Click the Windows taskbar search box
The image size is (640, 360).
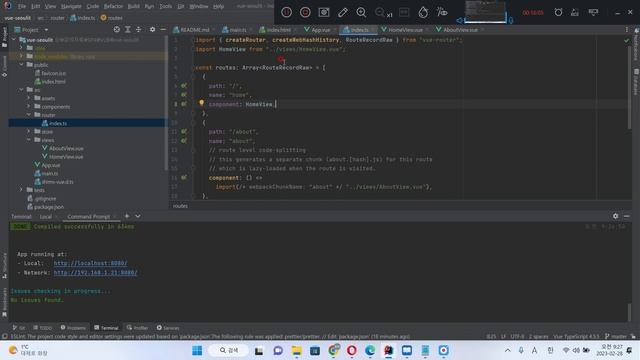[229, 350]
